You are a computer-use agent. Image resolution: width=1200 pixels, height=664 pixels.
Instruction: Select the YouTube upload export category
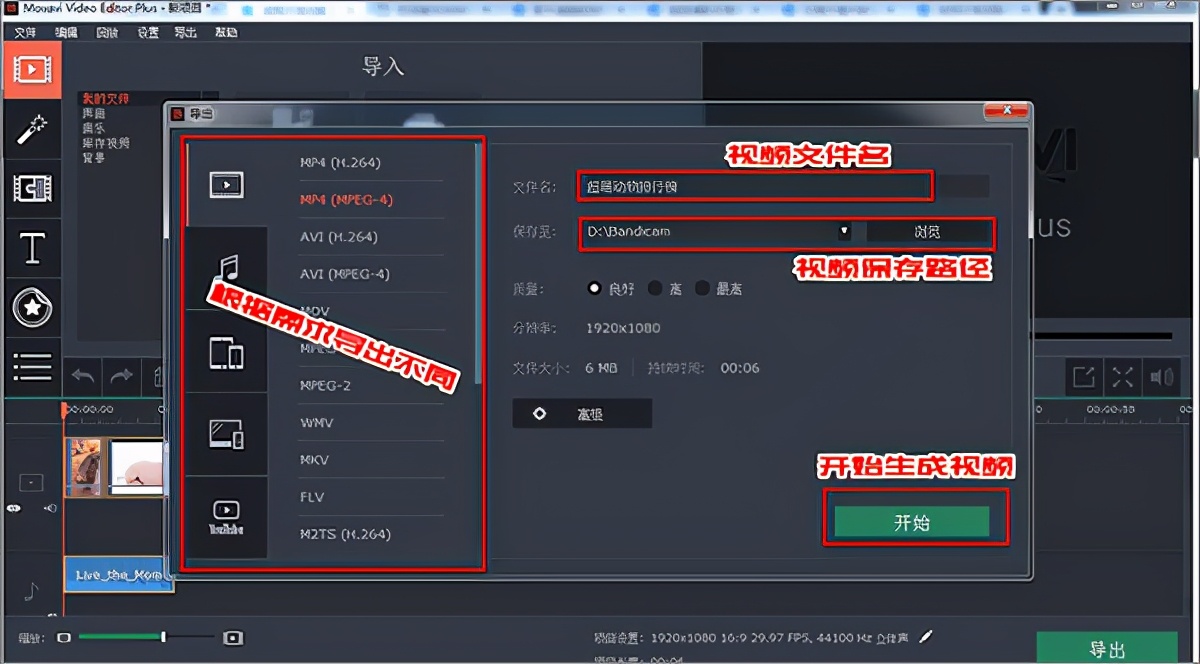point(226,517)
